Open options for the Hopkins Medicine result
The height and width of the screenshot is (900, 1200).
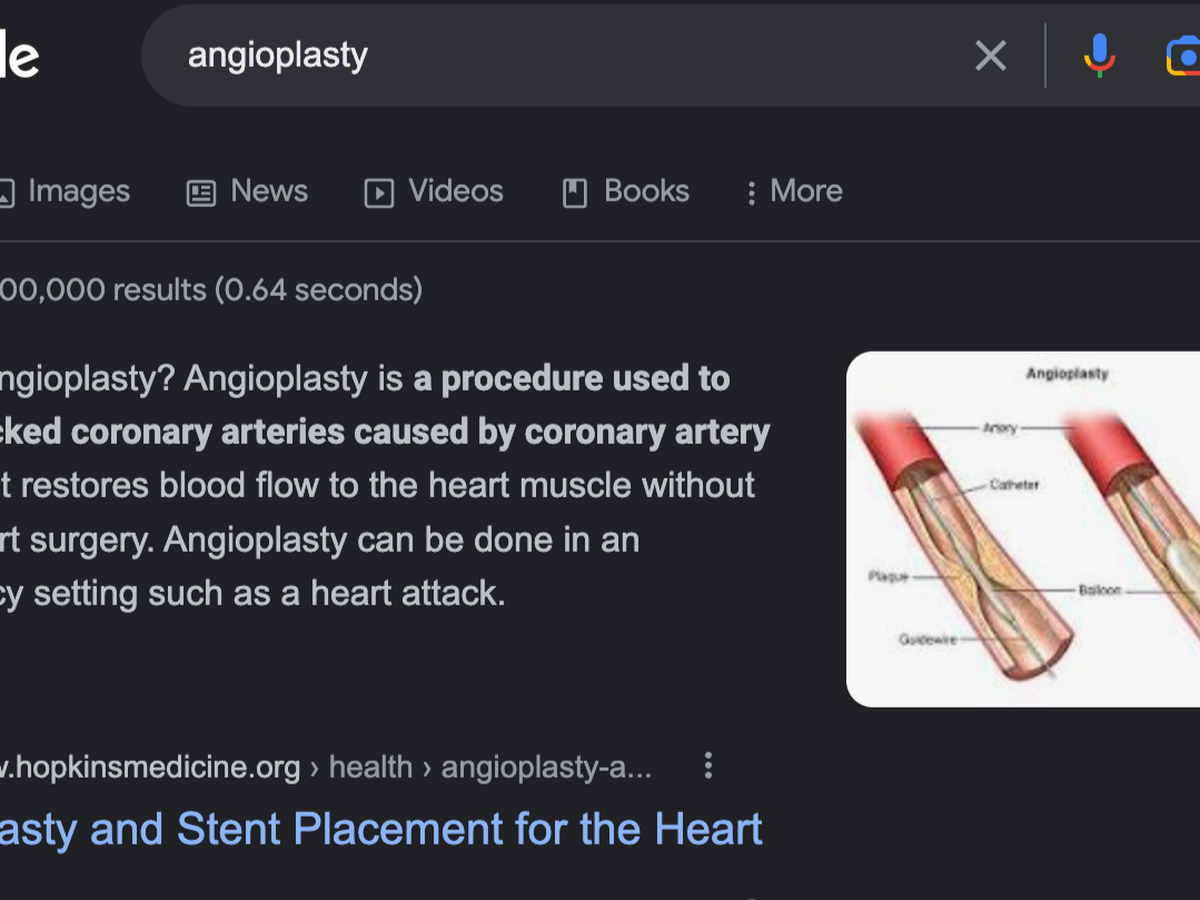tap(708, 767)
